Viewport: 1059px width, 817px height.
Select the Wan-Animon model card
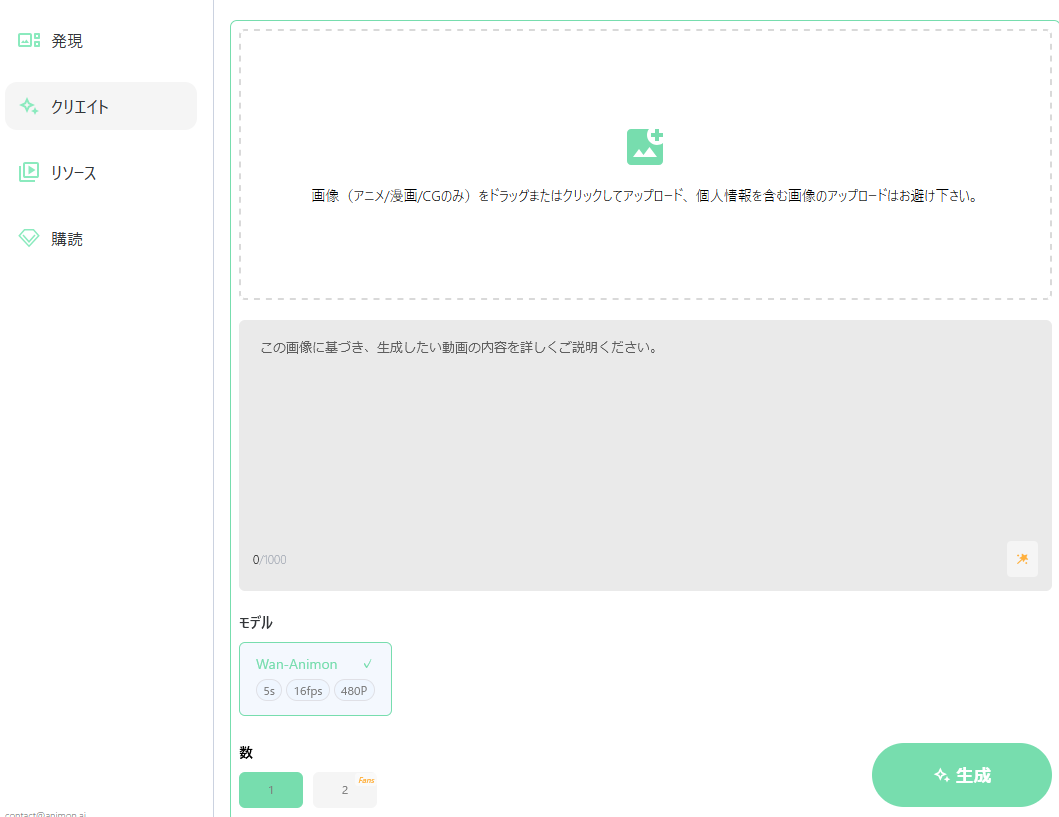pos(315,678)
